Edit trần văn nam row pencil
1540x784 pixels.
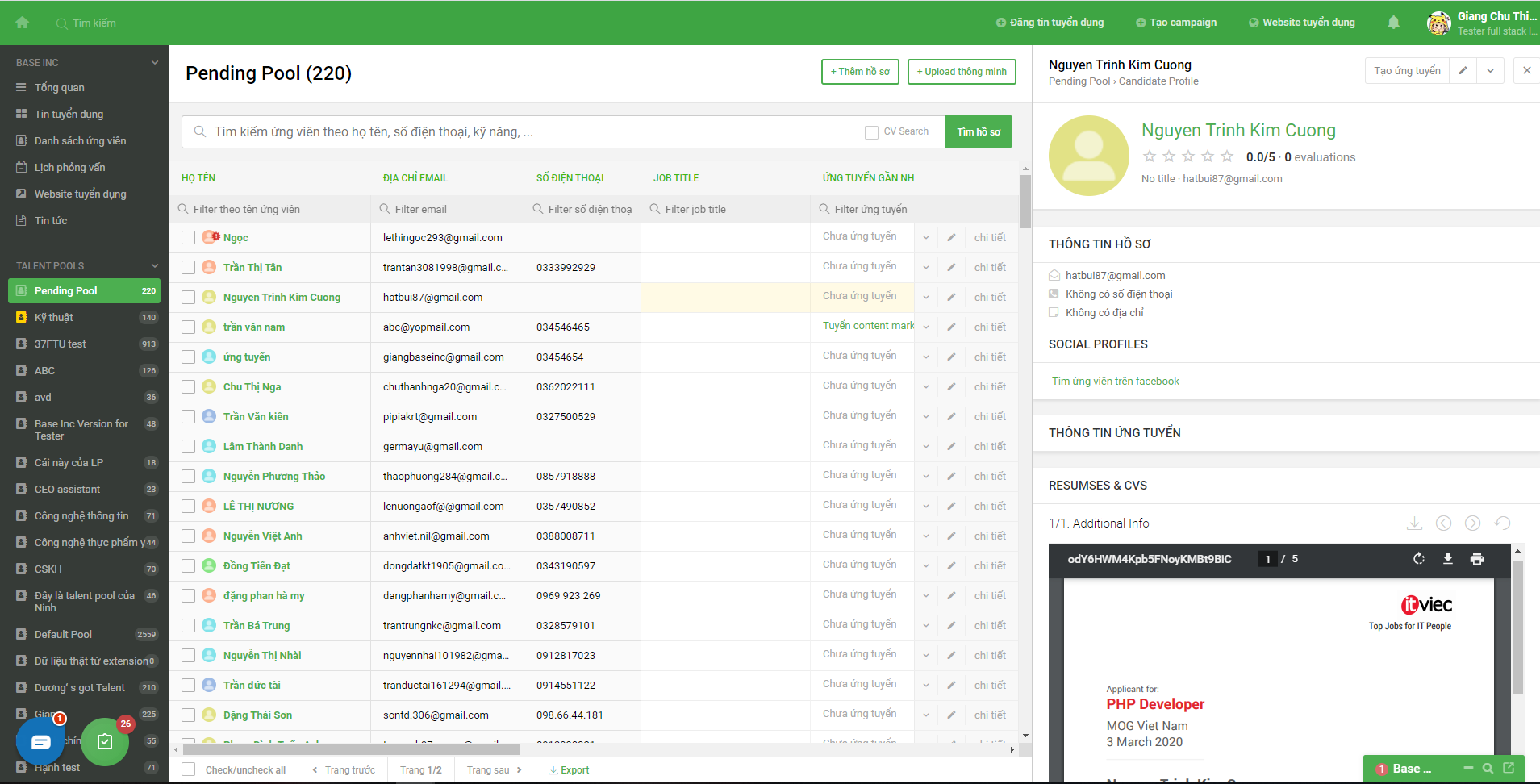click(x=951, y=327)
